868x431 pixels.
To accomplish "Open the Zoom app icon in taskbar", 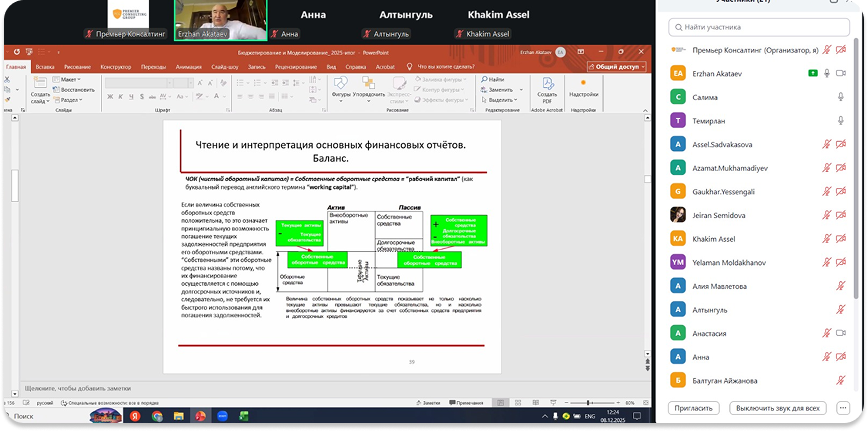I will [x=223, y=416].
